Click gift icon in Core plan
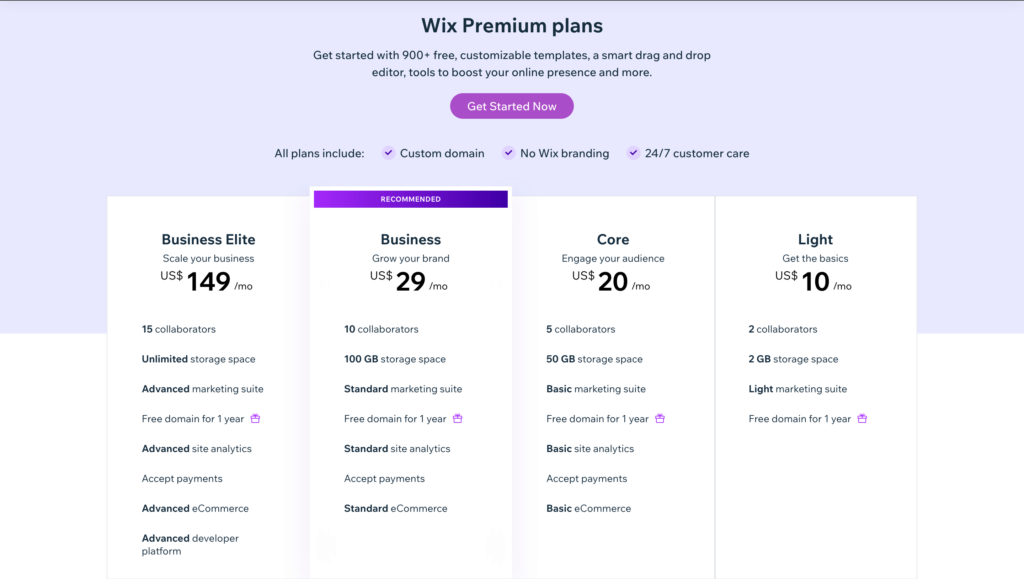Screen dimensions: 1024x579 [x=660, y=418]
